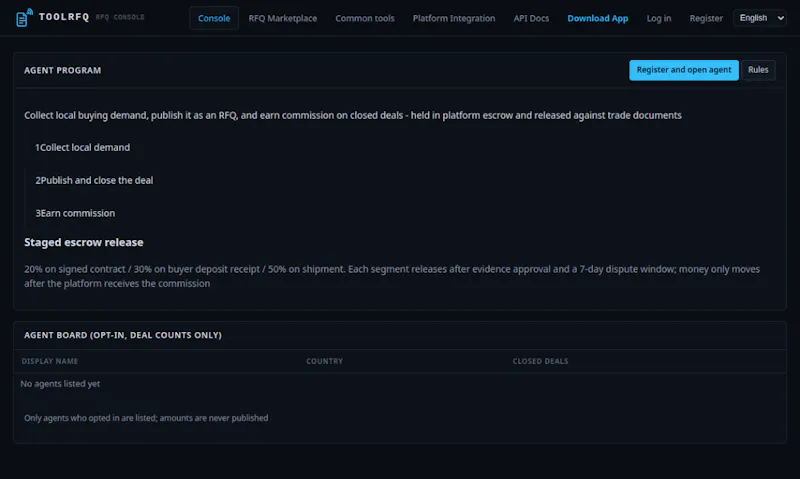Click step 1 Collect local demand

[82, 147]
